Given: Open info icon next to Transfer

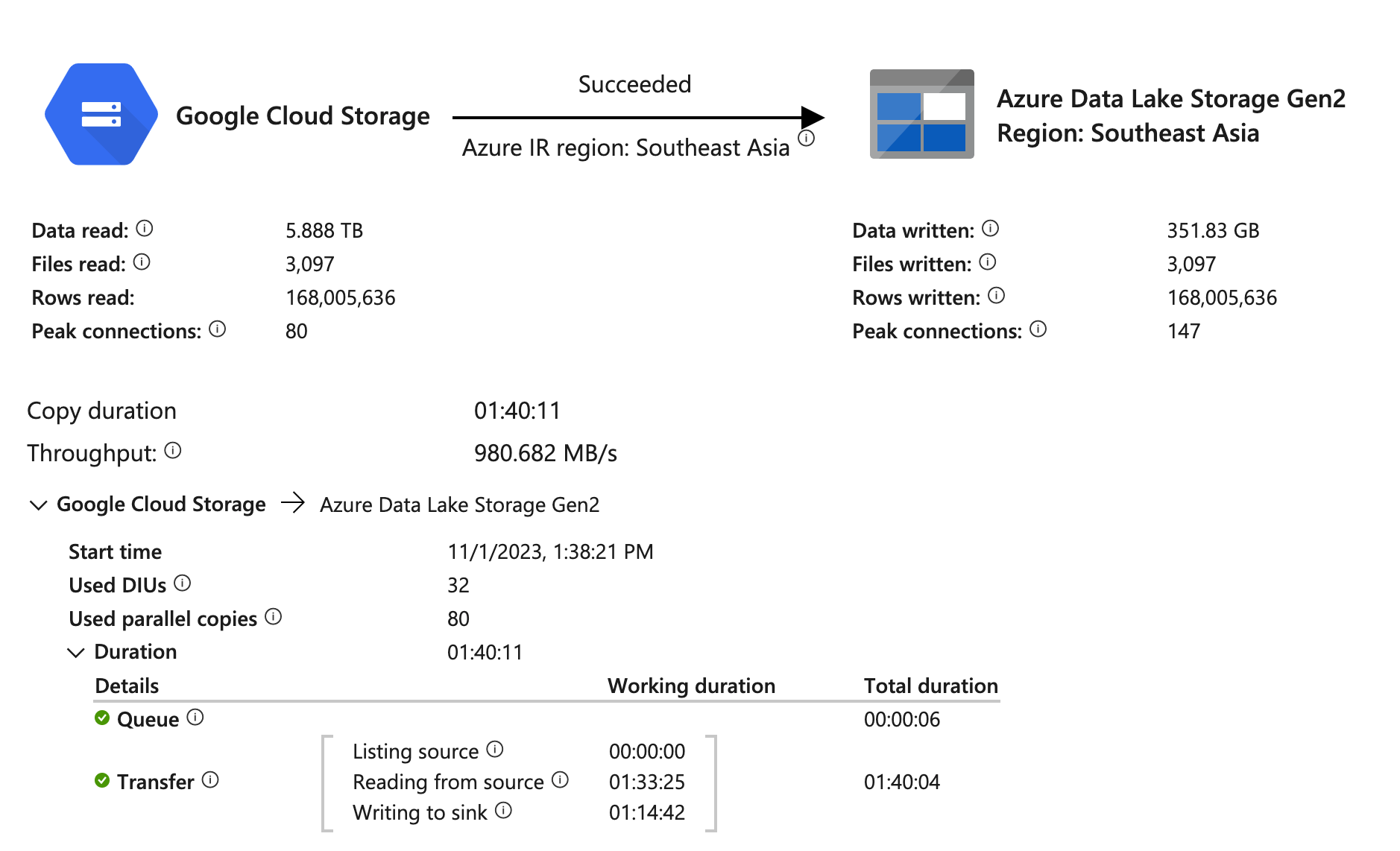Looking at the screenshot, I should (211, 780).
